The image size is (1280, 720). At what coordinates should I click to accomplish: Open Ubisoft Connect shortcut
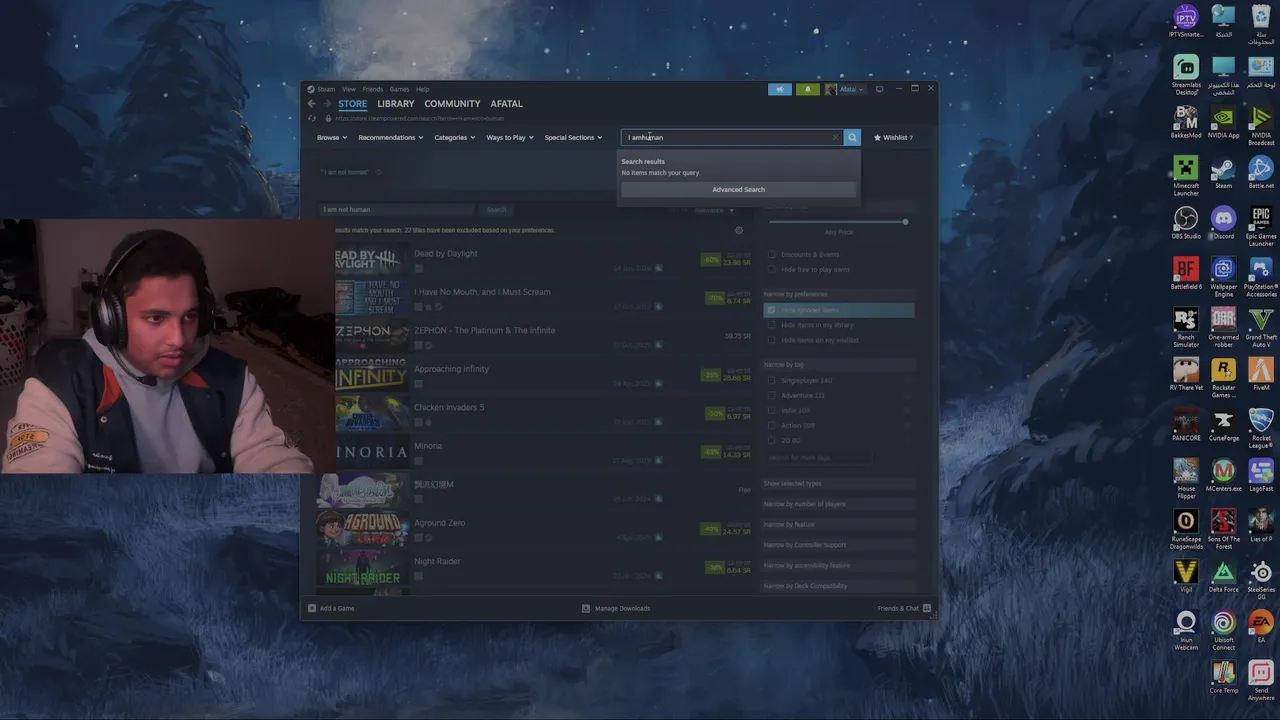(x=1224, y=630)
